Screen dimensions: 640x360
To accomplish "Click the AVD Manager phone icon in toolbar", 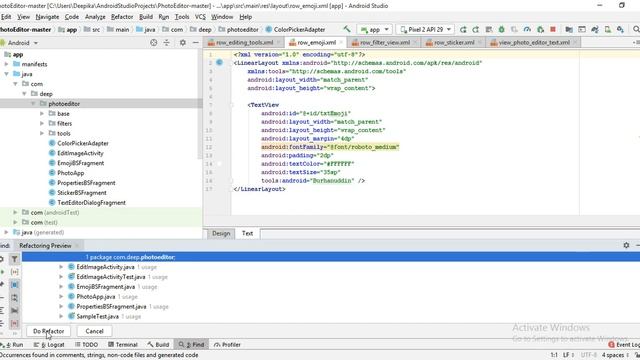I will coord(608,29).
